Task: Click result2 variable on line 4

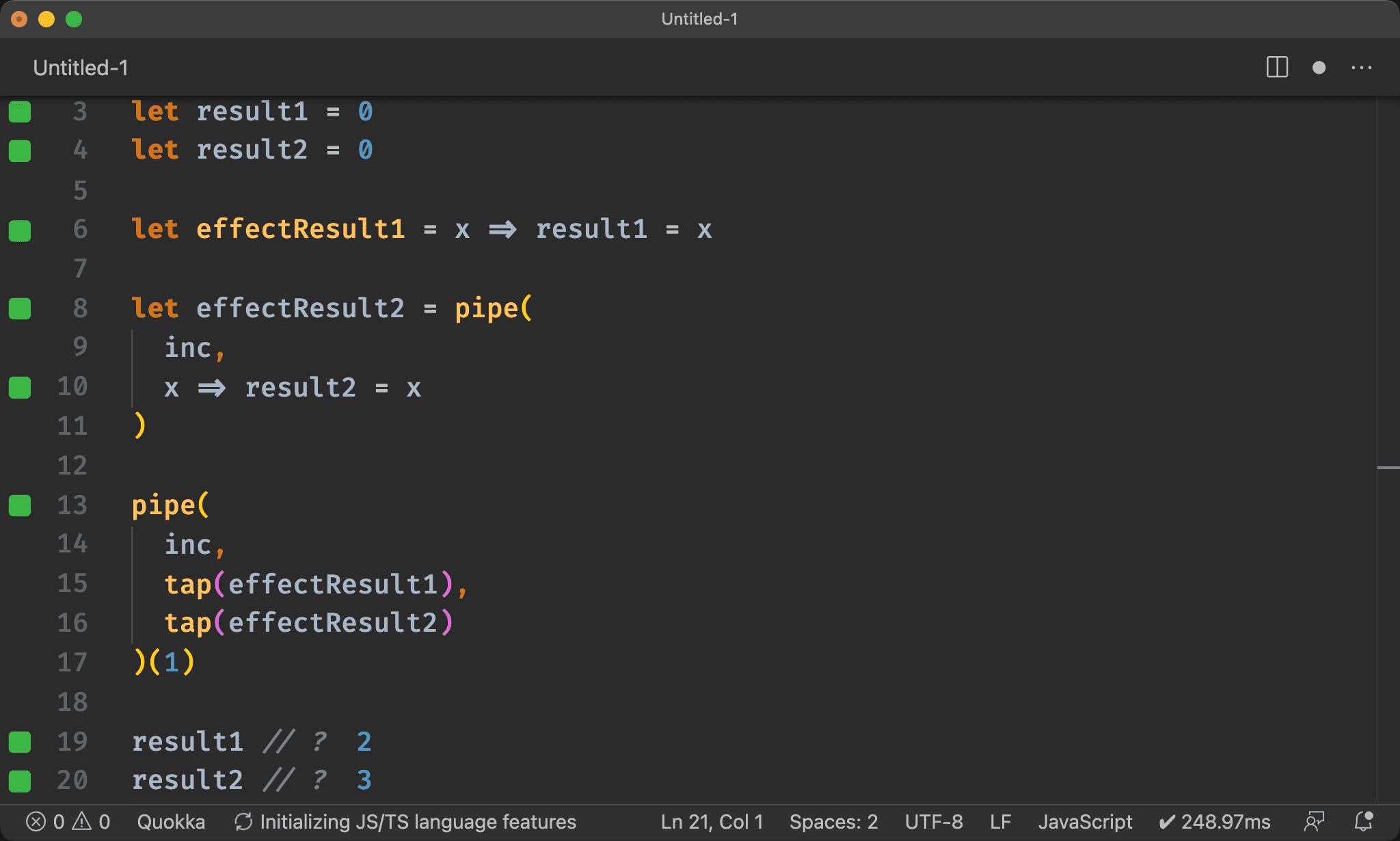Action: (252, 150)
